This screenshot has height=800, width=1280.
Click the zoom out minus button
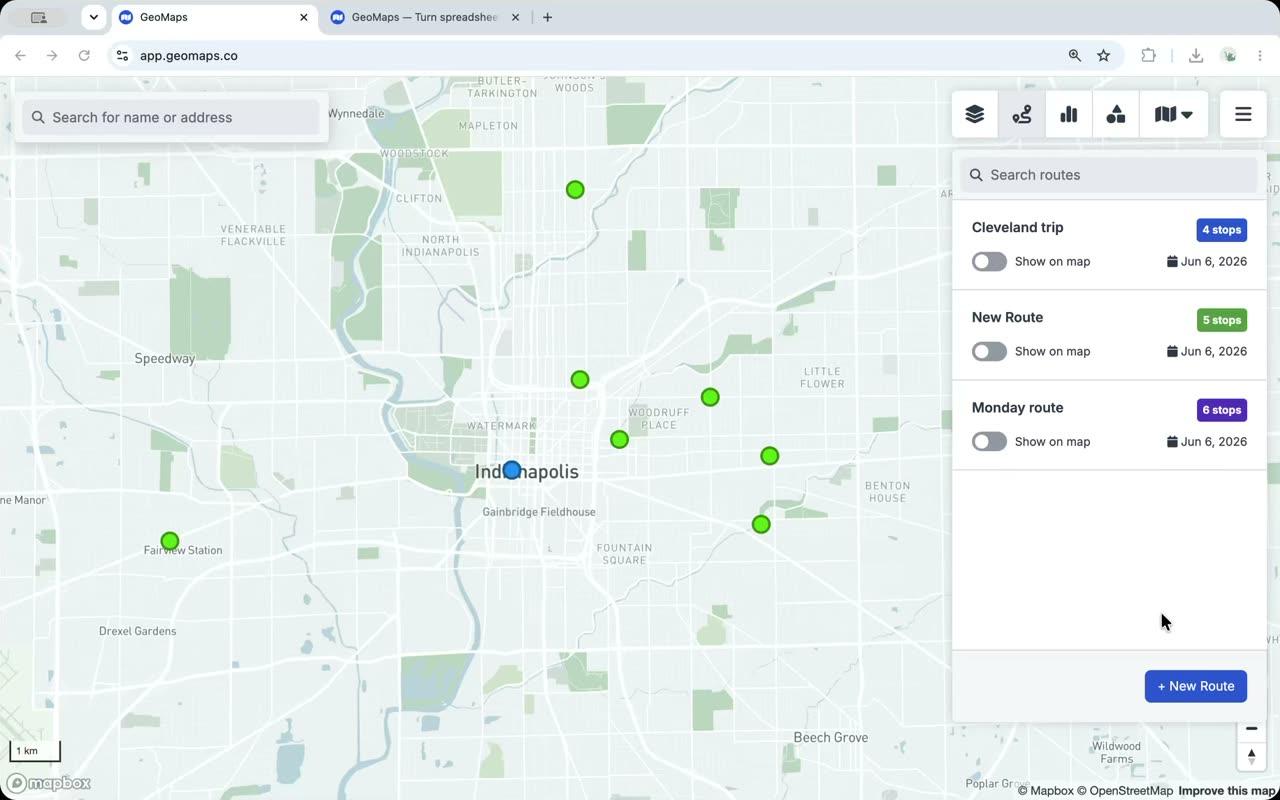click(x=1251, y=729)
